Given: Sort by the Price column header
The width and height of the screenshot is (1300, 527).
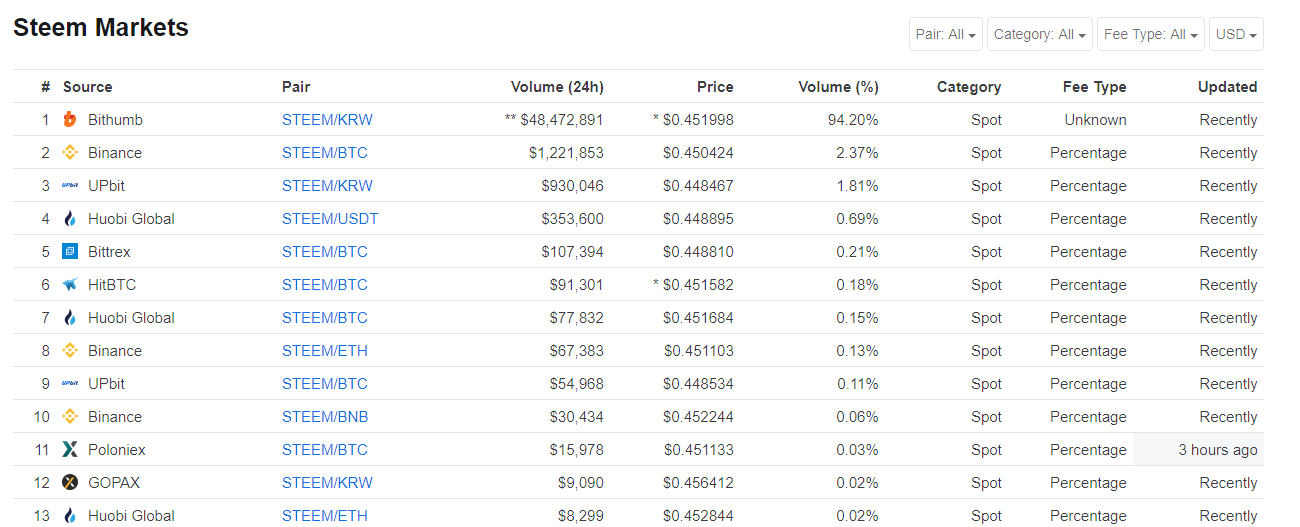Looking at the screenshot, I should 715,87.
